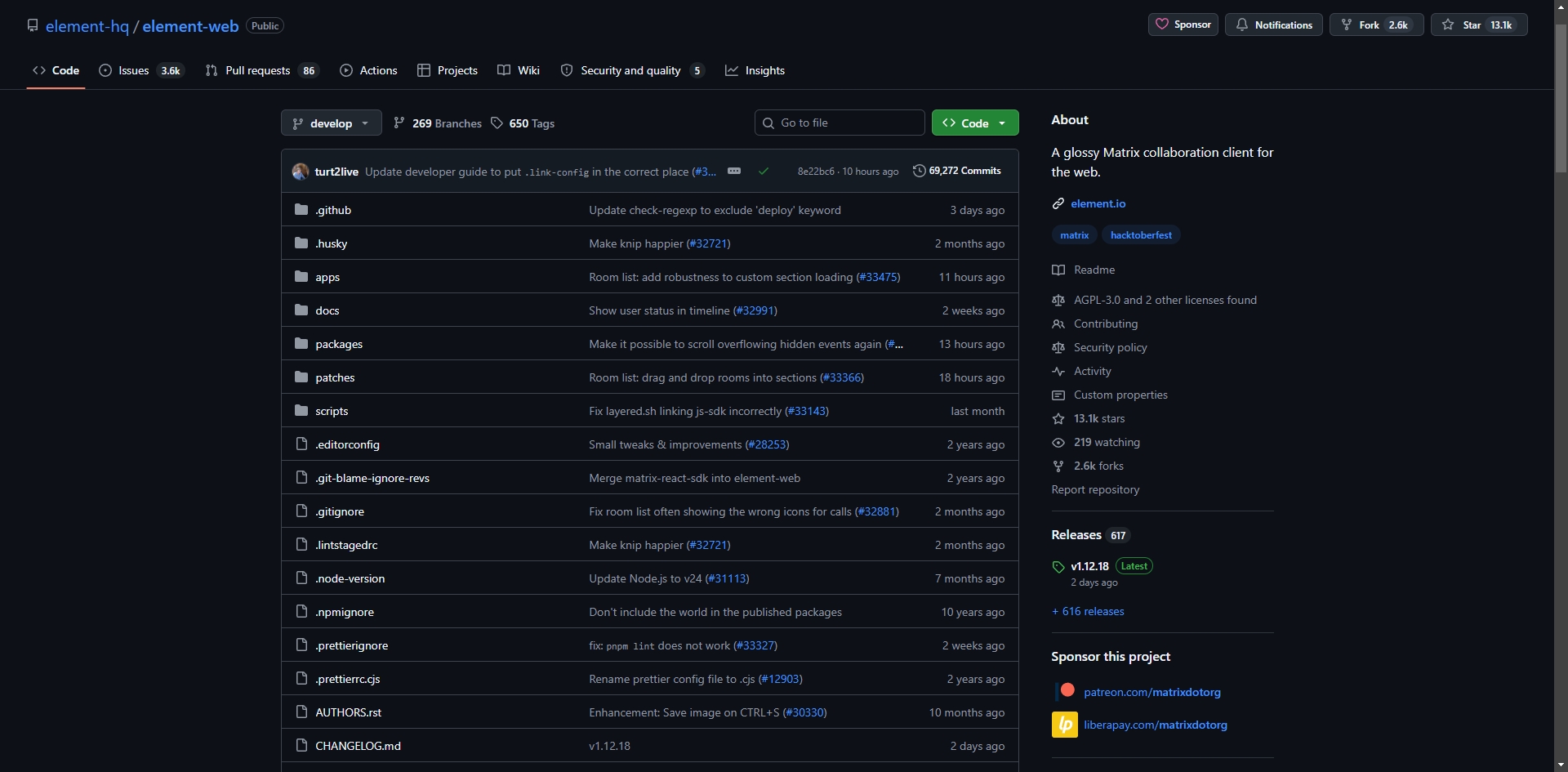The height and width of the screenshot is (772, 1568).
Task: Click the folder icon for apps
Action: [x=301, y=277]
